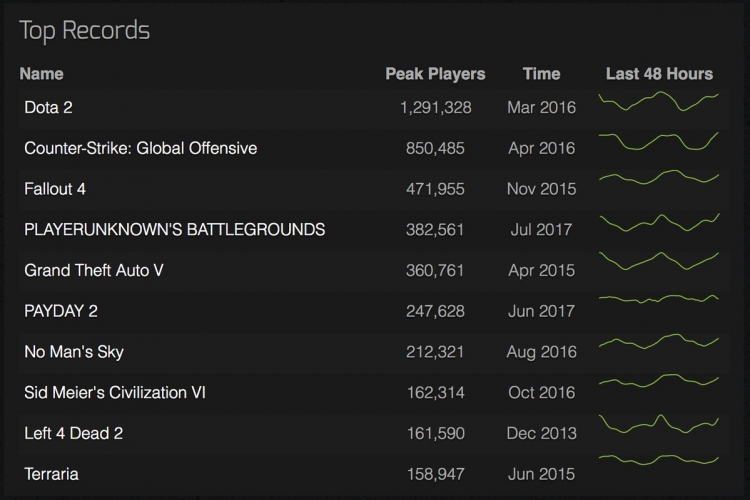Image resolution: width=750 pixels, height=500 pixels.
Task: Click the Oct 2016 date cell
Action: point(541,392)
